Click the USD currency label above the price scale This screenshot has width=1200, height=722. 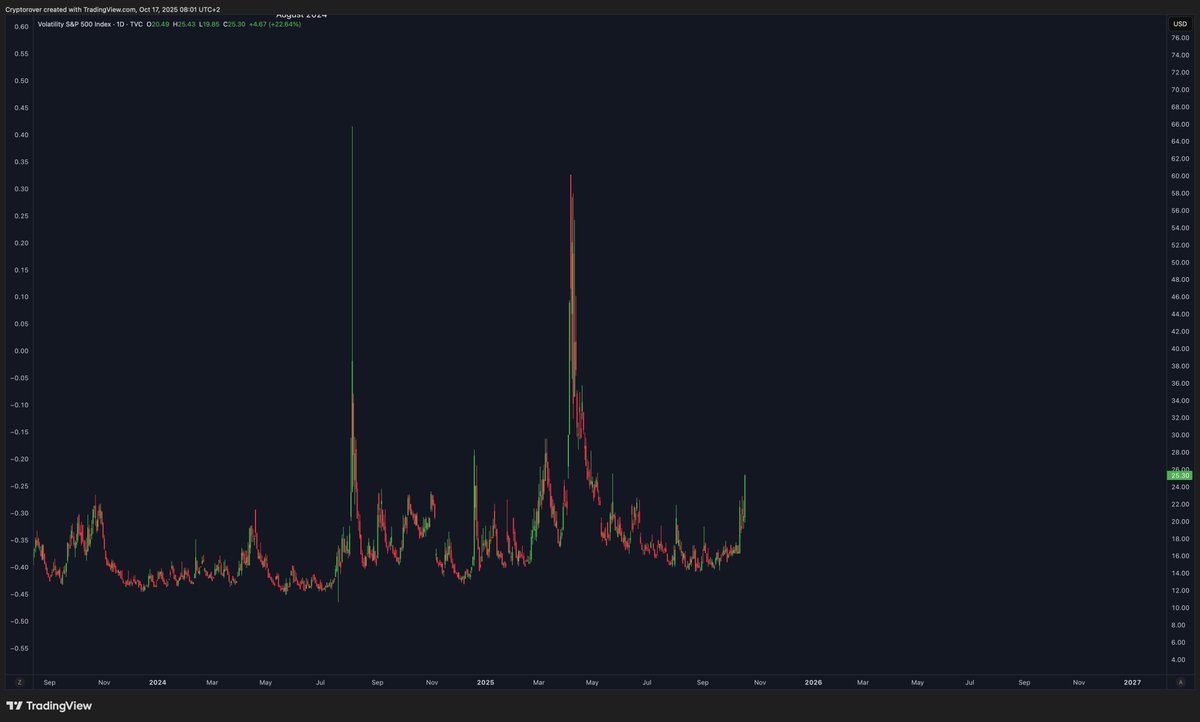tap(1179, 22)
